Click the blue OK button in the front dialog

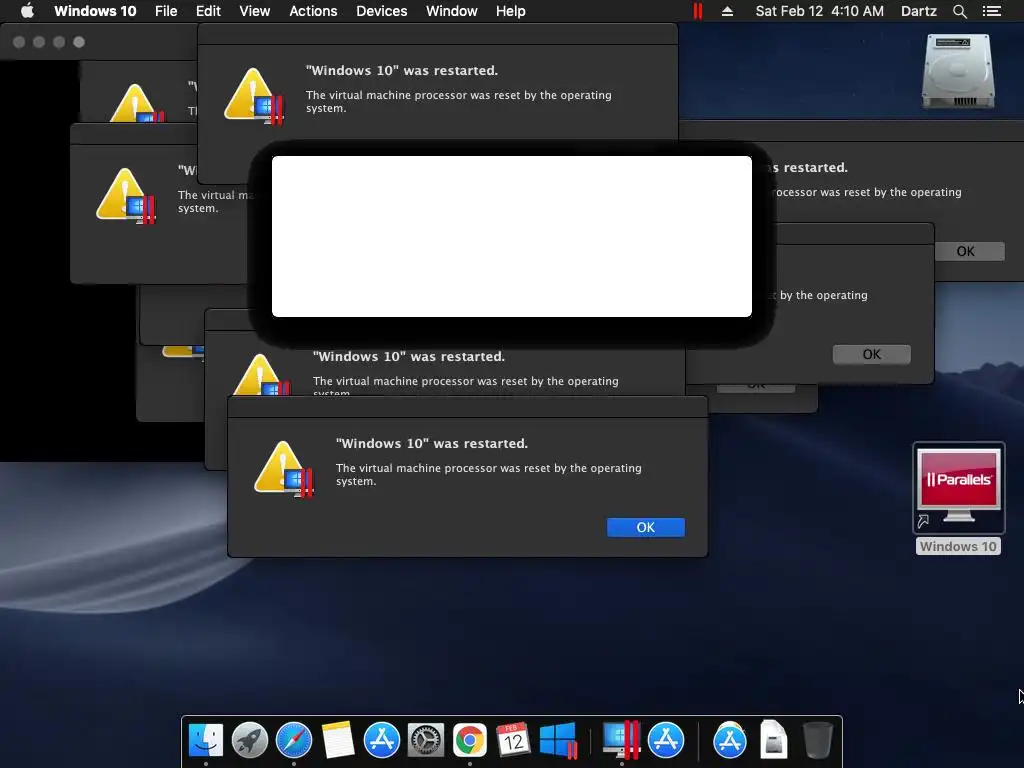pyautogui.click(x=646, y=528)
